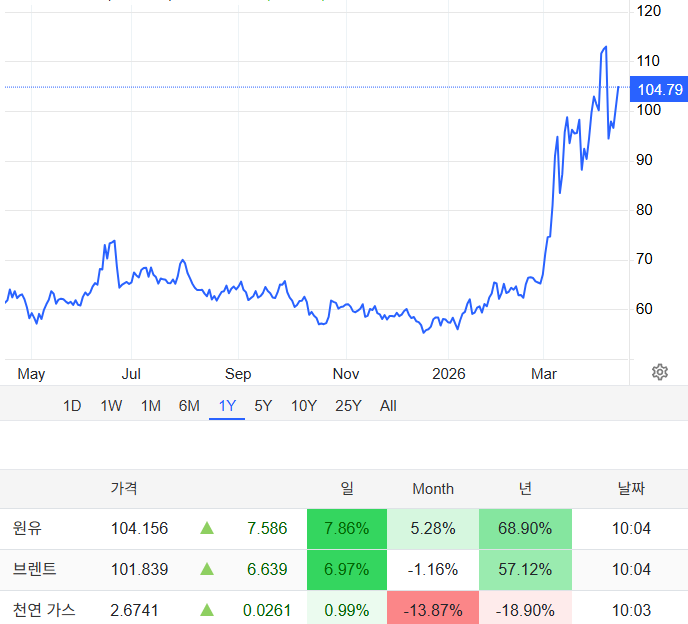Screen dimensions: 688x624
Task: Click the 68.90% yearly change cell
Action: (525, 528)
